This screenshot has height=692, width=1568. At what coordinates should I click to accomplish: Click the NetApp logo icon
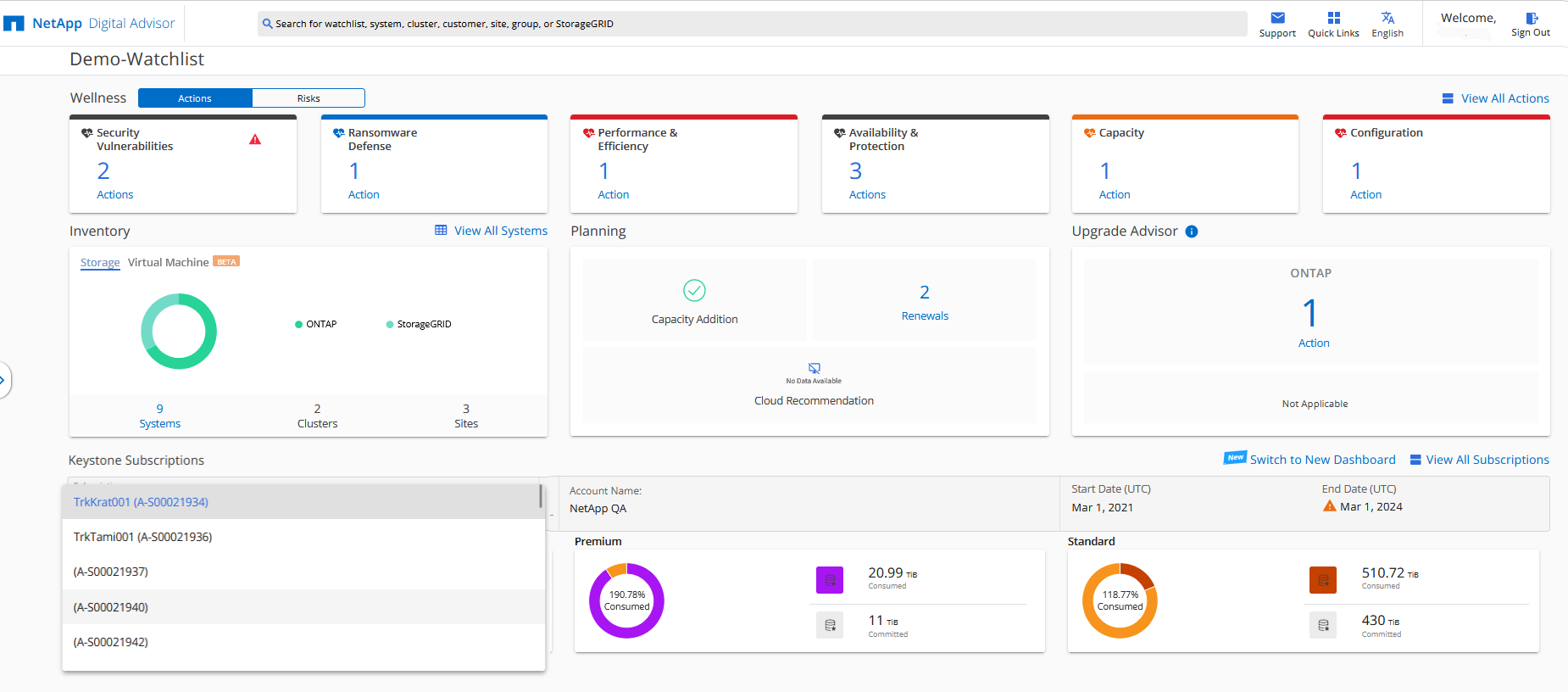pos(14,24)
